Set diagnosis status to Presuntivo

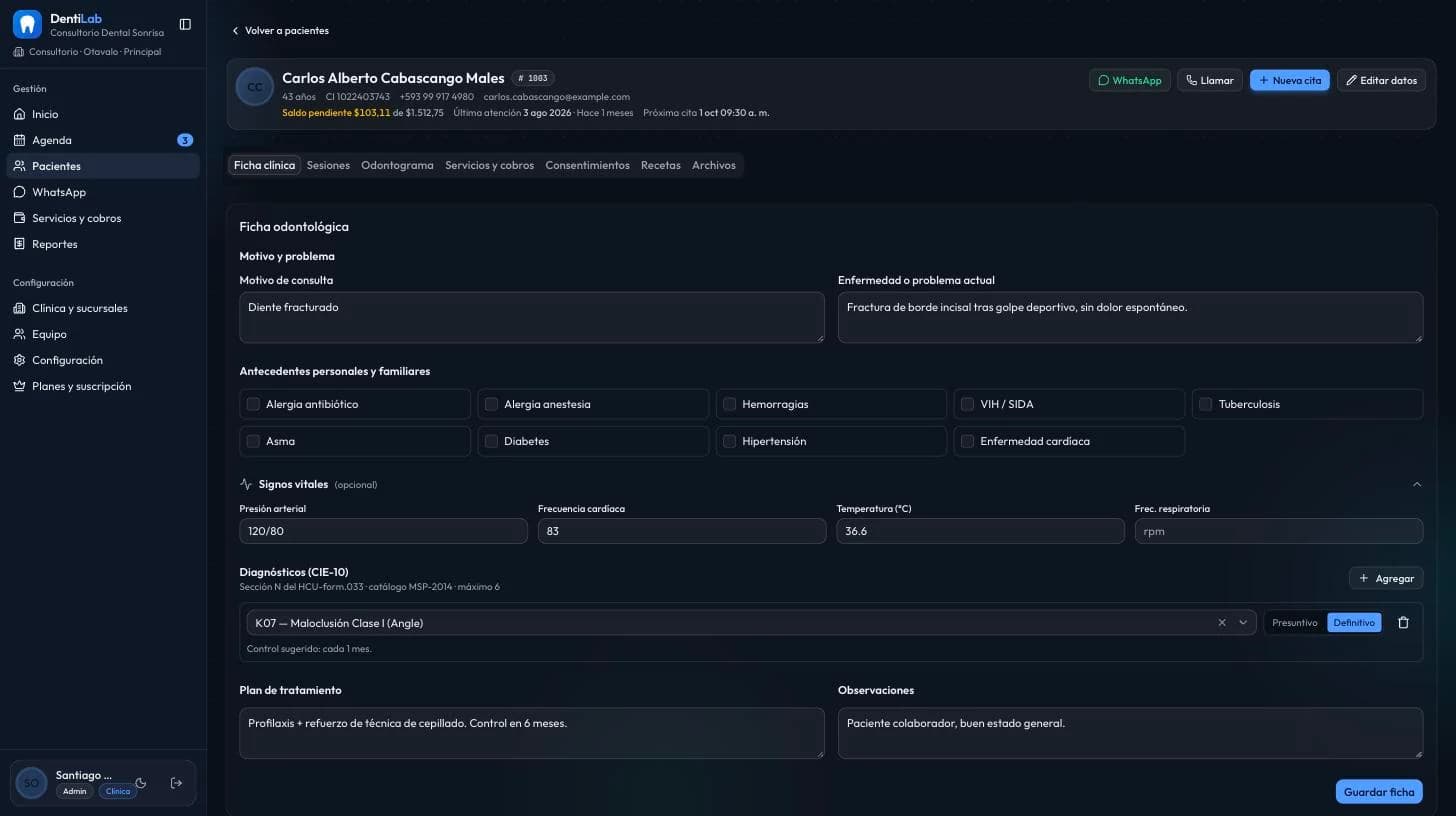click(1295, 622)
